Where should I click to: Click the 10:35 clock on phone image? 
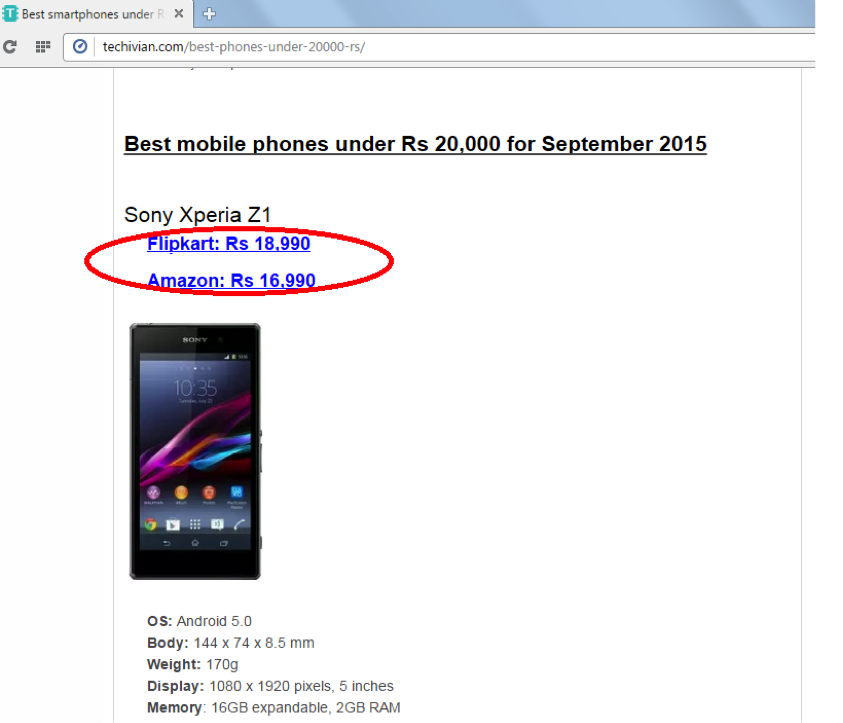coord(196,388)
